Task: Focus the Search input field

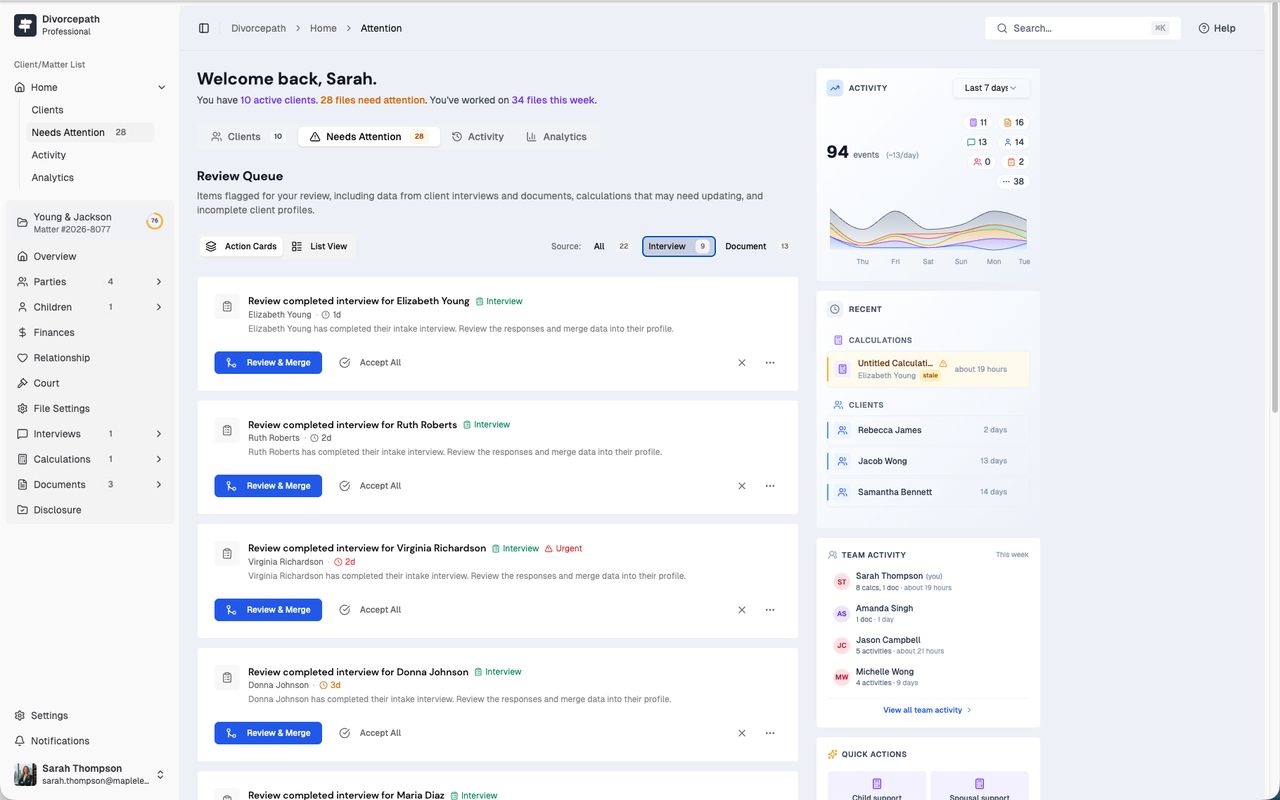Action: (1082, 29)
